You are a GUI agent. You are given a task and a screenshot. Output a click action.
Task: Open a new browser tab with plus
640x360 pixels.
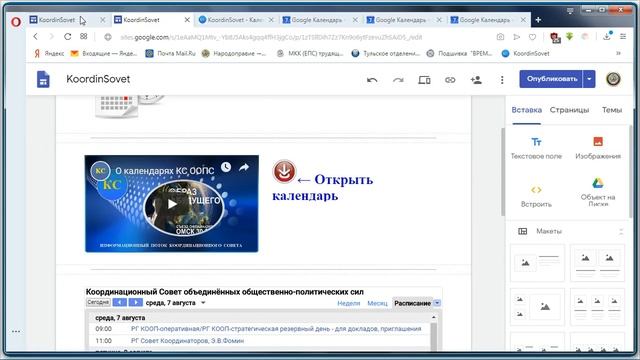pos(538,20)
